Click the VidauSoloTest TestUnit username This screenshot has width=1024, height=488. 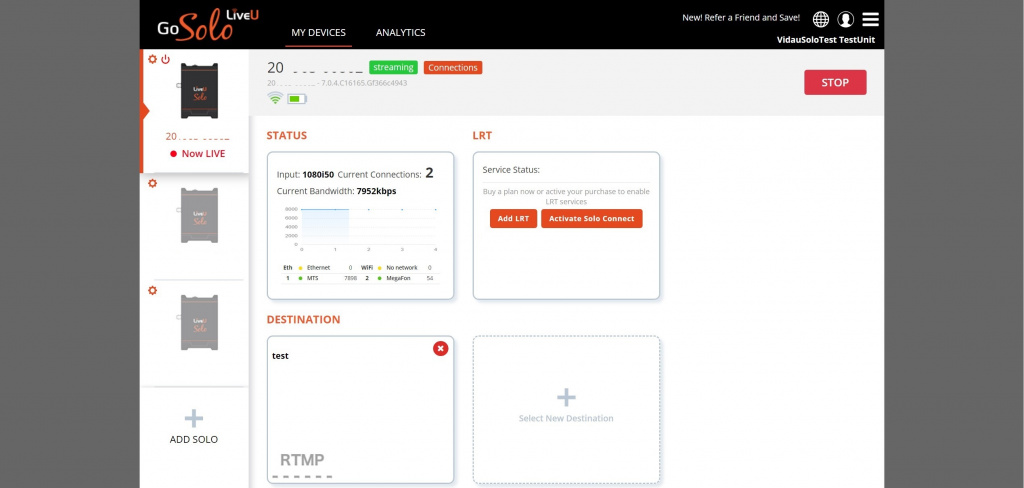point(826,40)
